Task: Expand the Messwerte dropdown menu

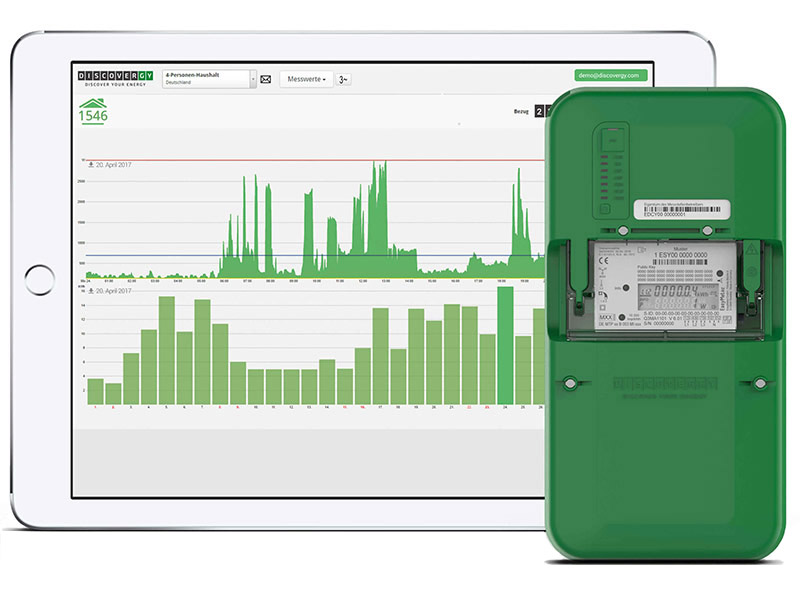Action: coord(304,79)
